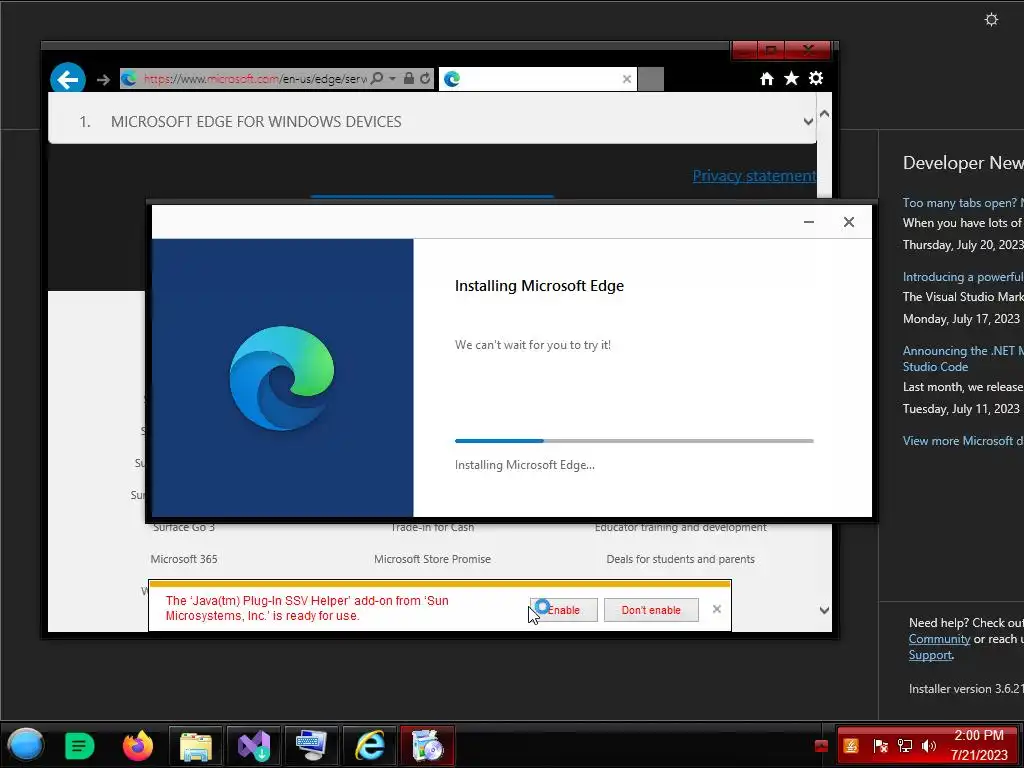Image resolution: width=1024 pixels, height=768 pixels.
Task: Open the settings gear at top right
Action: pos(991,20)
